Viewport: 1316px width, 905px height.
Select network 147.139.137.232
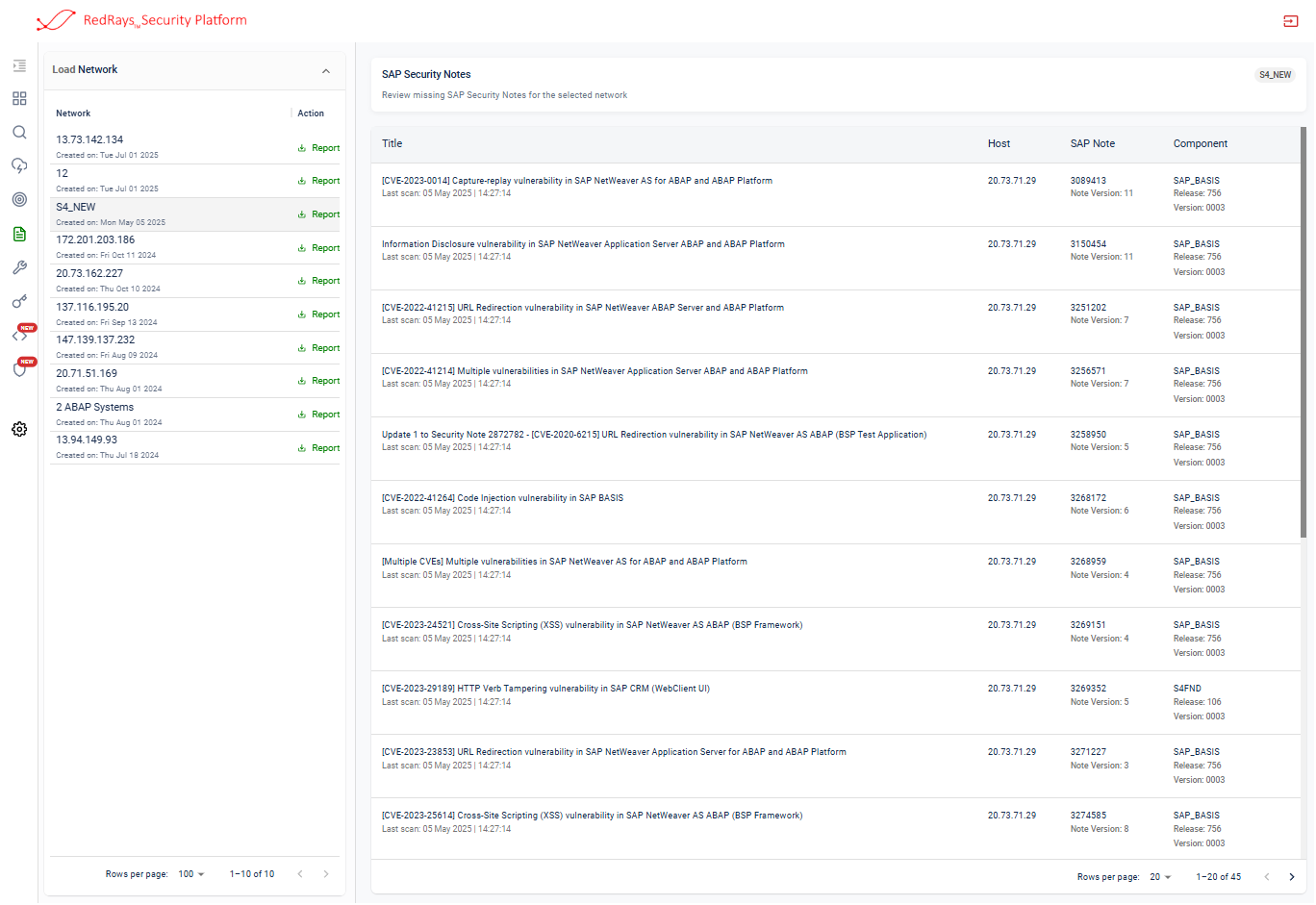tap(194, 347)
